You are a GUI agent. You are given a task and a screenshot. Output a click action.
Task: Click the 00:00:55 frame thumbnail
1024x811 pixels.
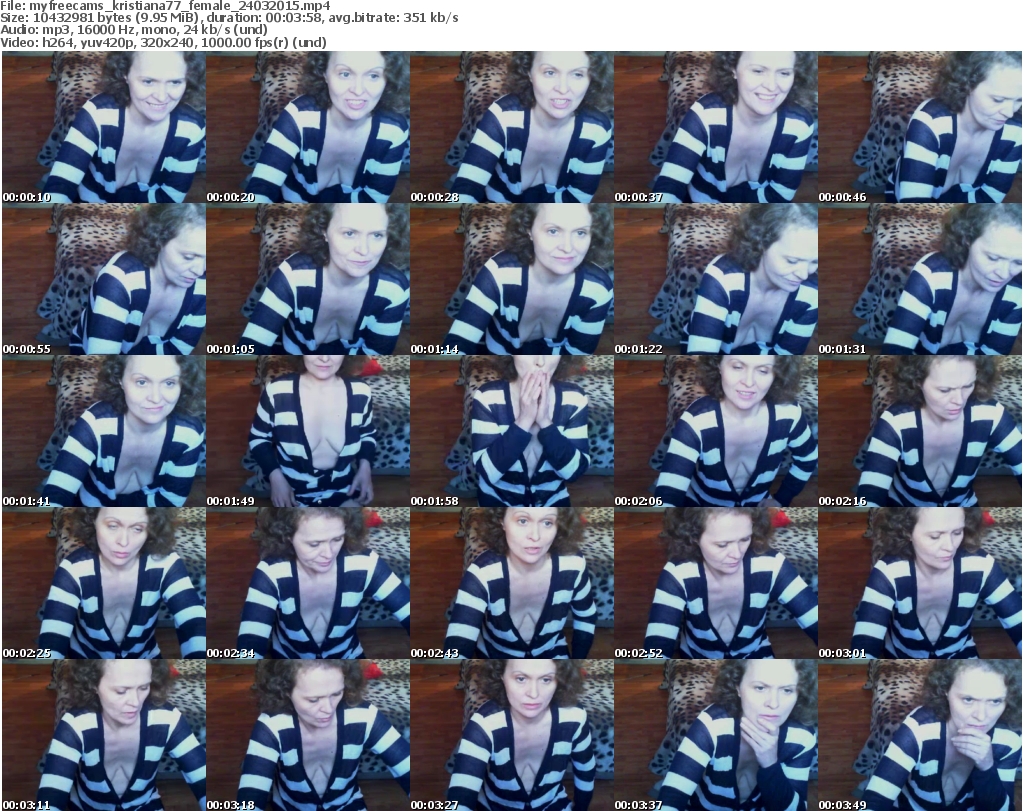click(x=104, y=279)
